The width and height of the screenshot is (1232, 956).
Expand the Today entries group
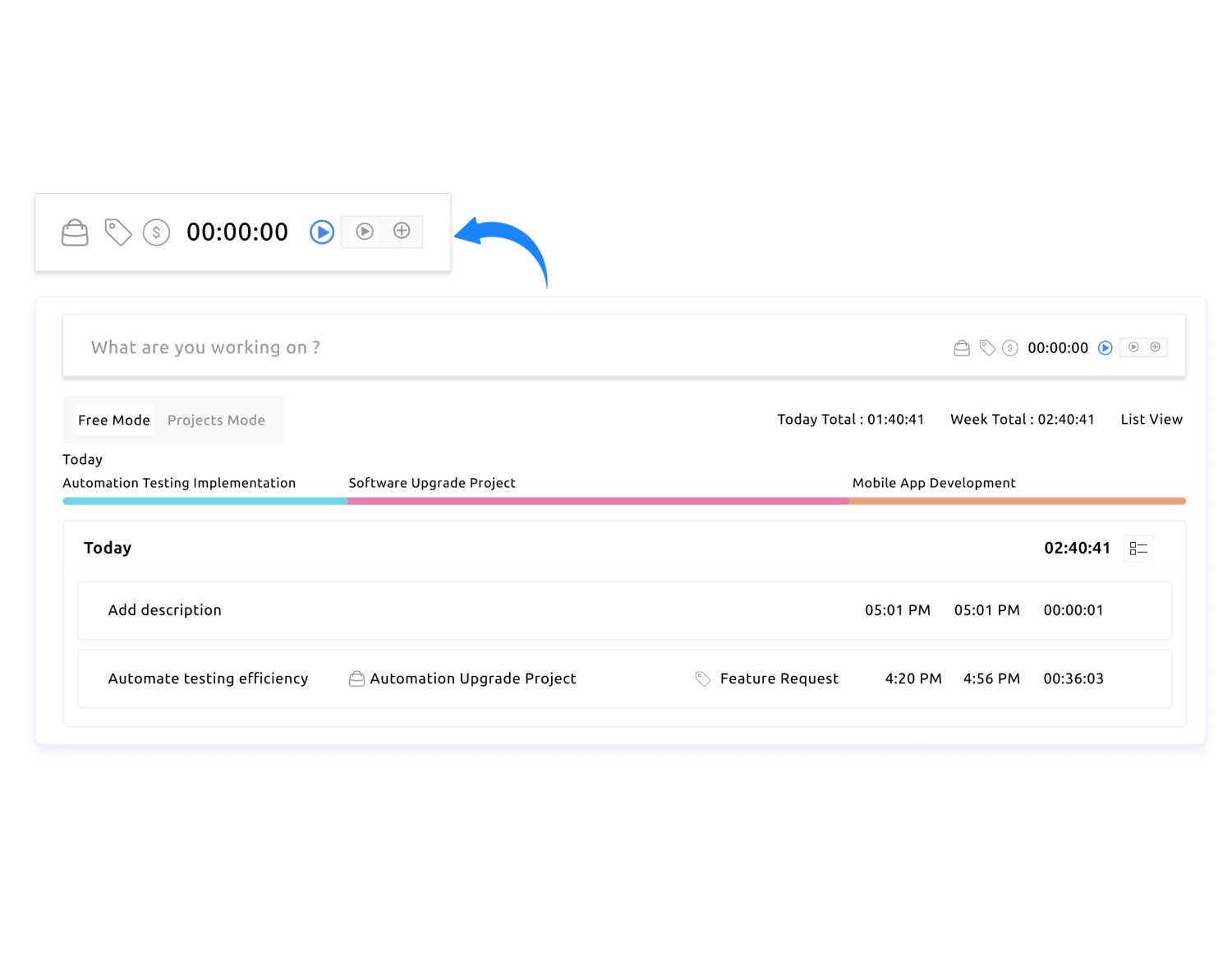[x=108, y=547]
